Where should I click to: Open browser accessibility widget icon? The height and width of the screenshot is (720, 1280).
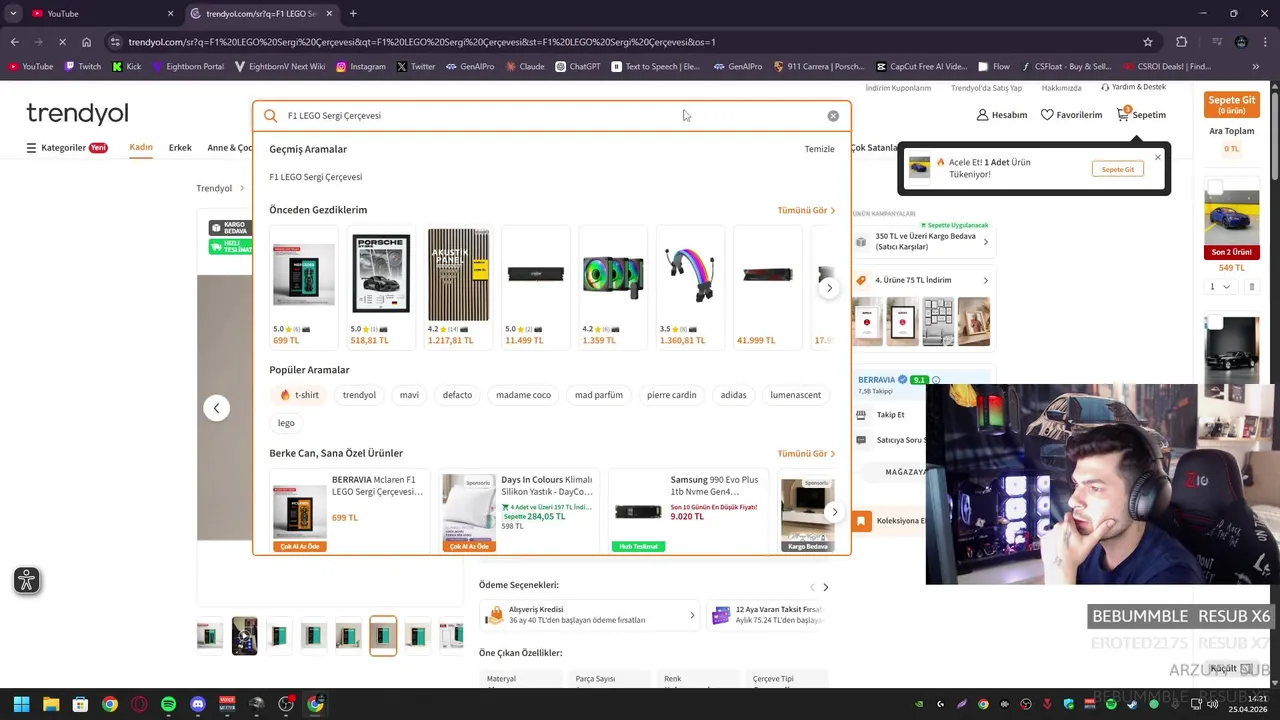click(x=27, y=580)
